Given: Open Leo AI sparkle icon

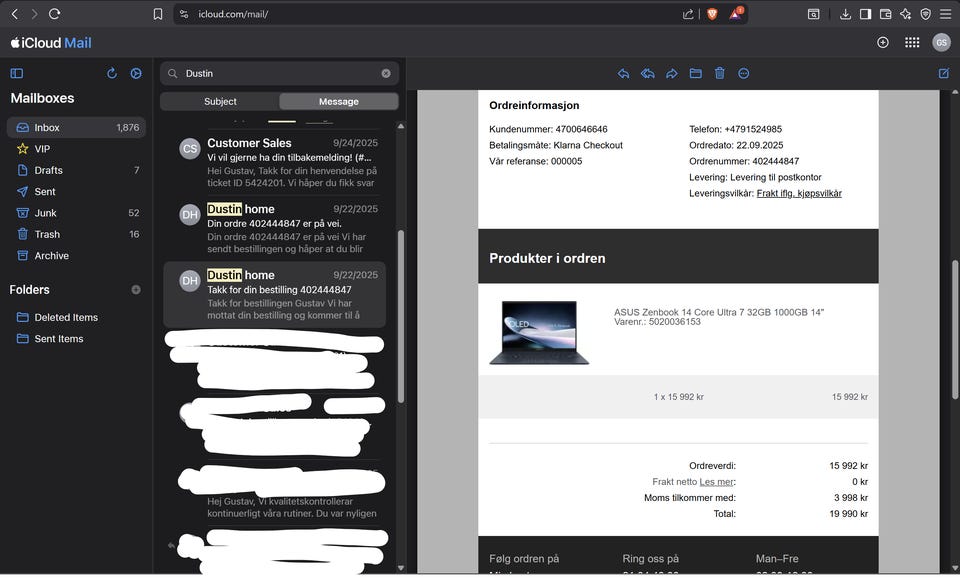Looking at the screenshot, I should (x=906, y=14).
